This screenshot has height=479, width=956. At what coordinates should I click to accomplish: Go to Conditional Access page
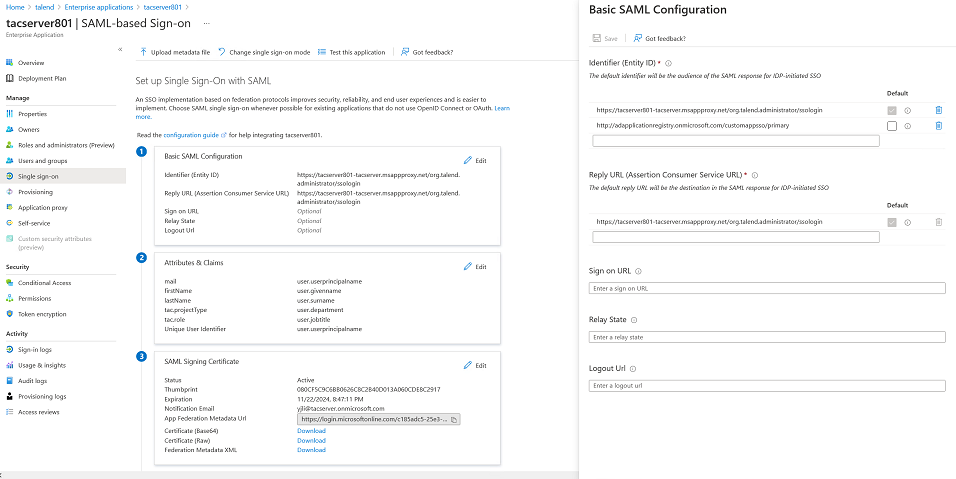pyautogui.click(x=46, y=283)
